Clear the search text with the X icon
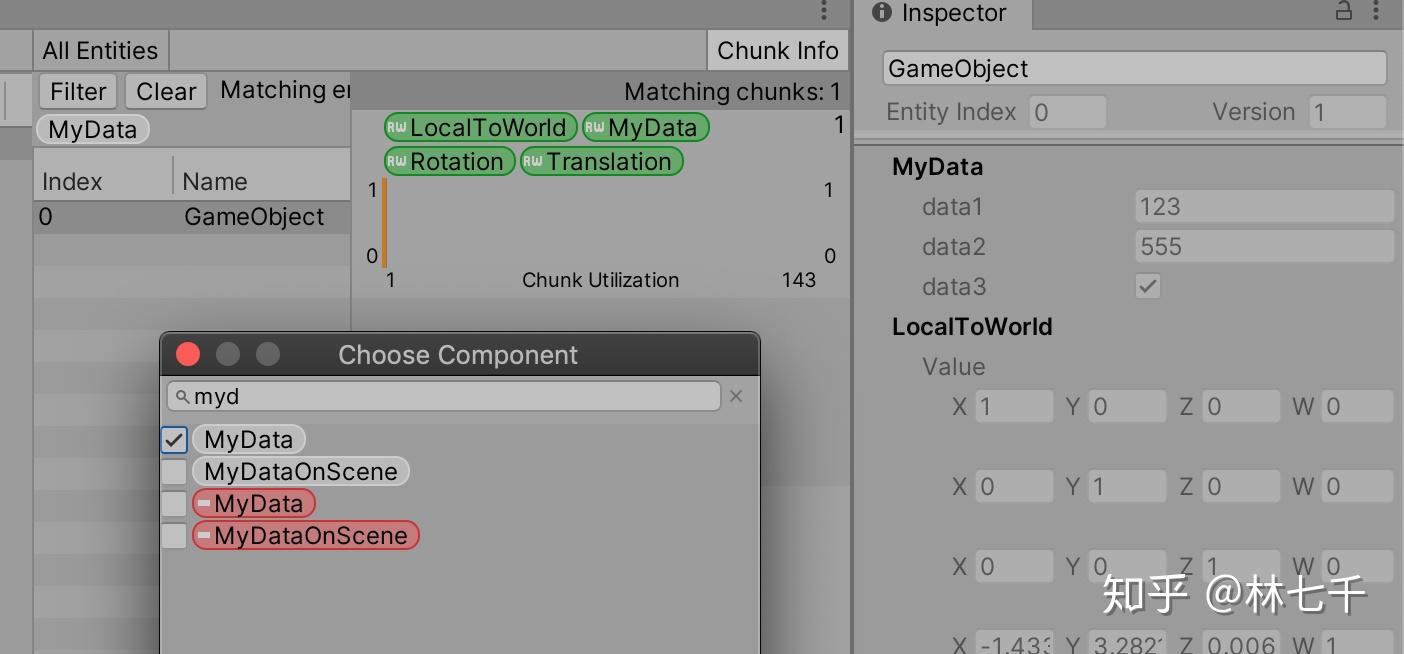Screen dimensions: 1404x654 coord(736,396)
